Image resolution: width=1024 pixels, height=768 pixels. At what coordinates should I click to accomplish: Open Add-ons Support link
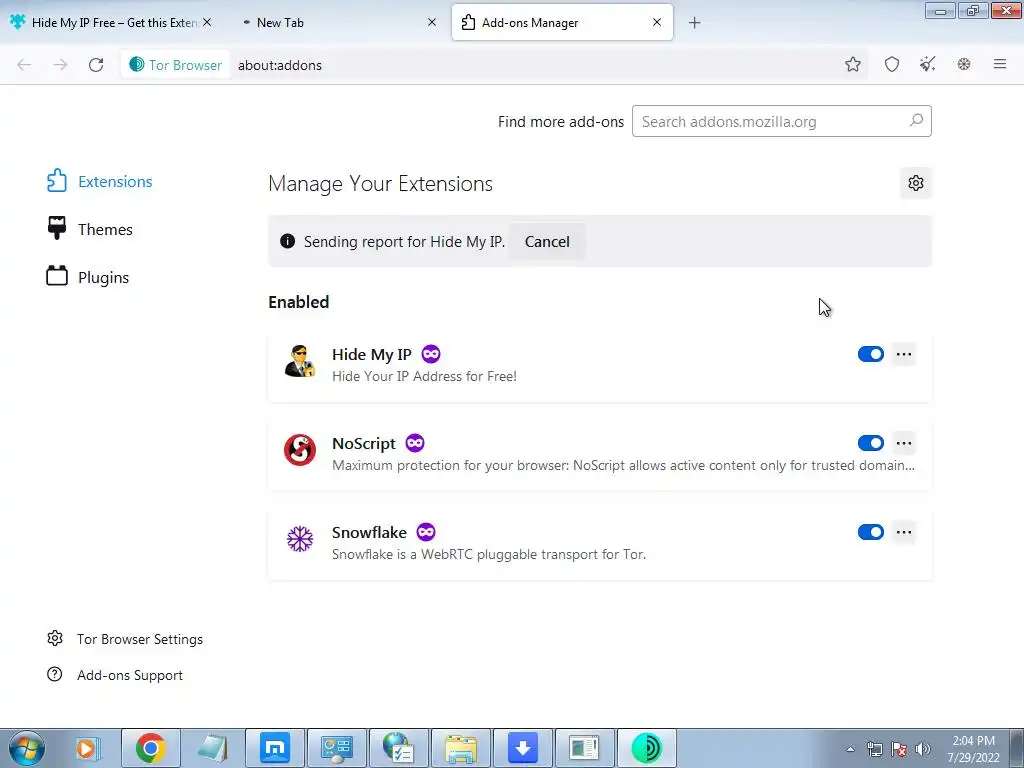point(115,675)
